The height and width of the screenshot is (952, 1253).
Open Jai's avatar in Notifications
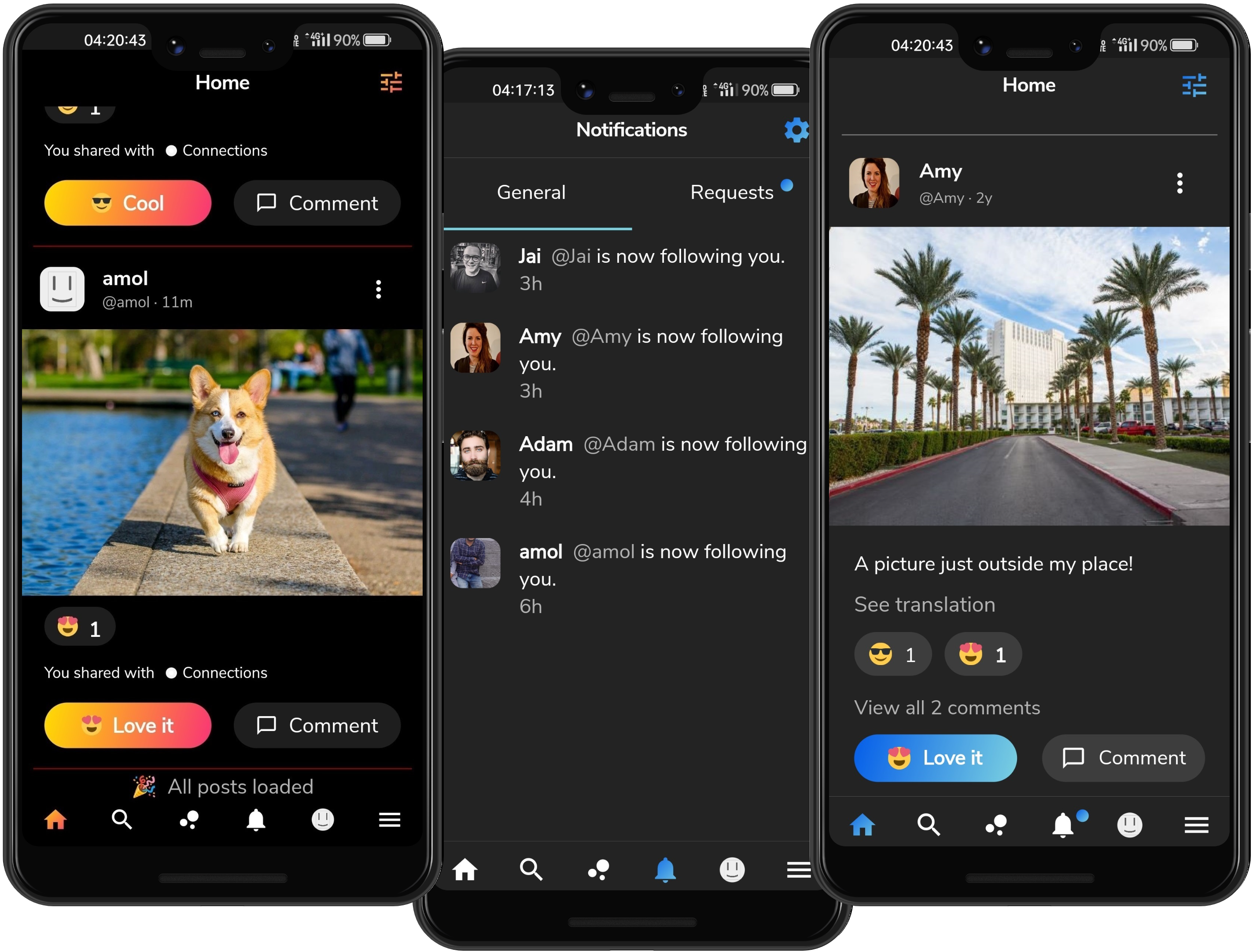475,268
